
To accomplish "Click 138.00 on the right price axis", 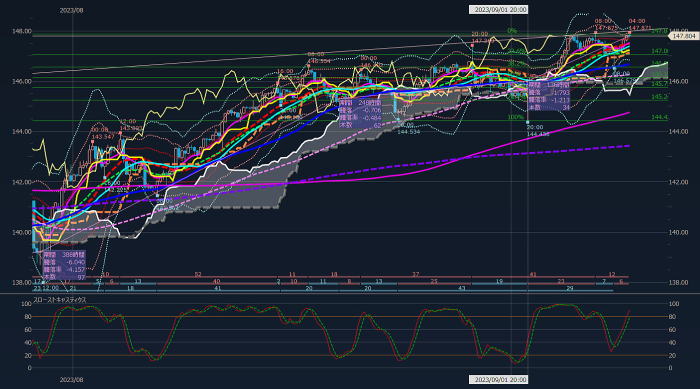I will [x=679, y=282].
